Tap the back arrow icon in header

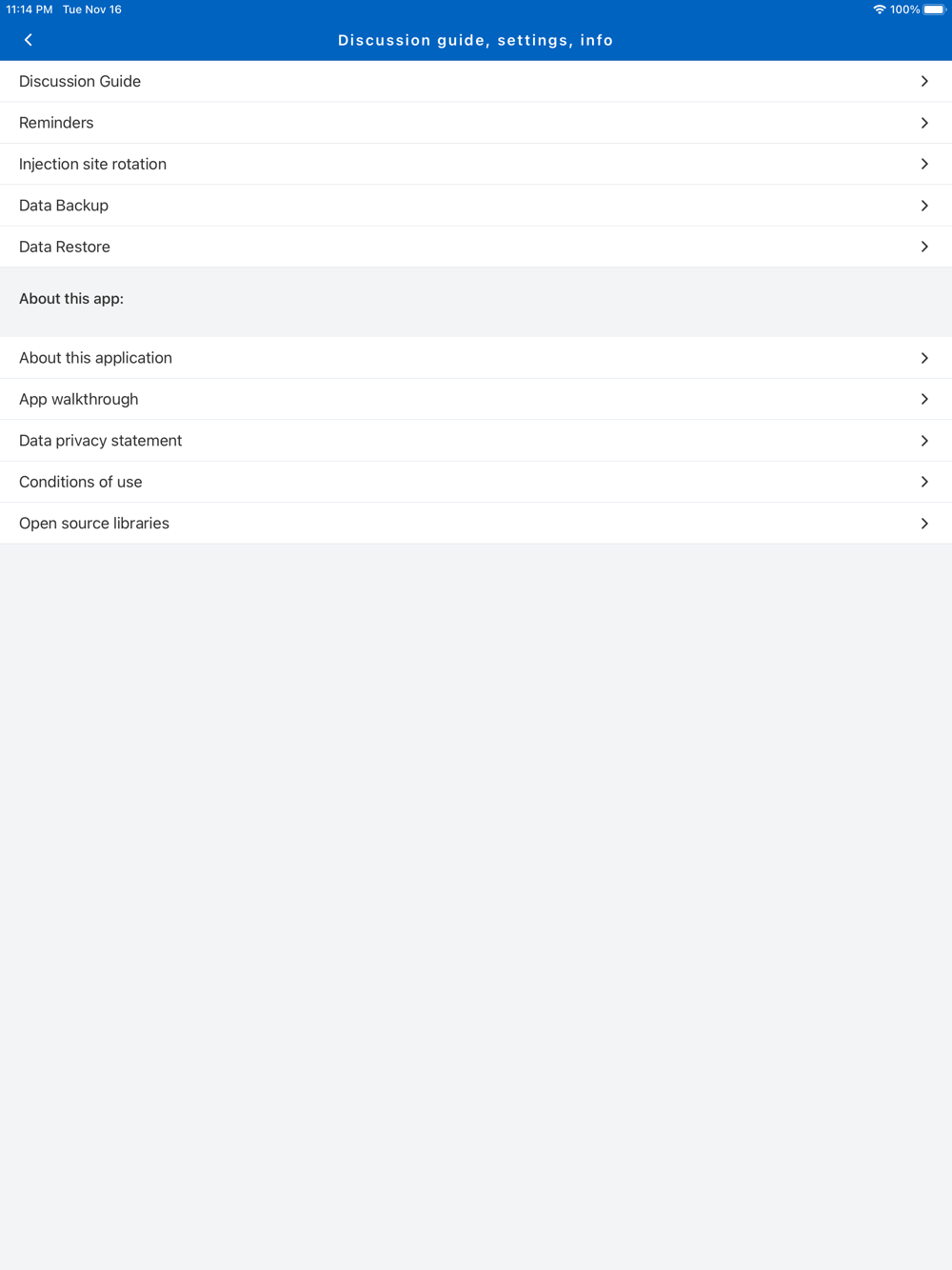[x=29, y=40]
